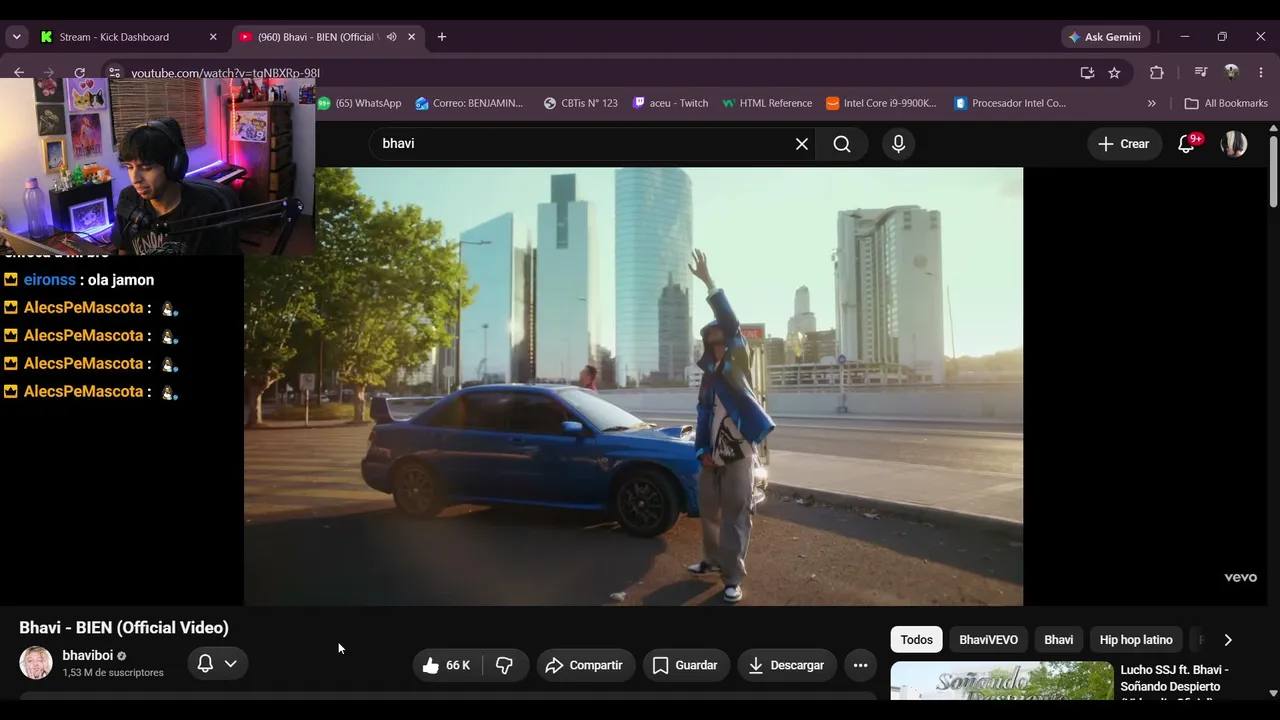Image resolution: width=1280 pixels, height=720 pixels.
Task: Share the video via Compartir
Action: 585,665
